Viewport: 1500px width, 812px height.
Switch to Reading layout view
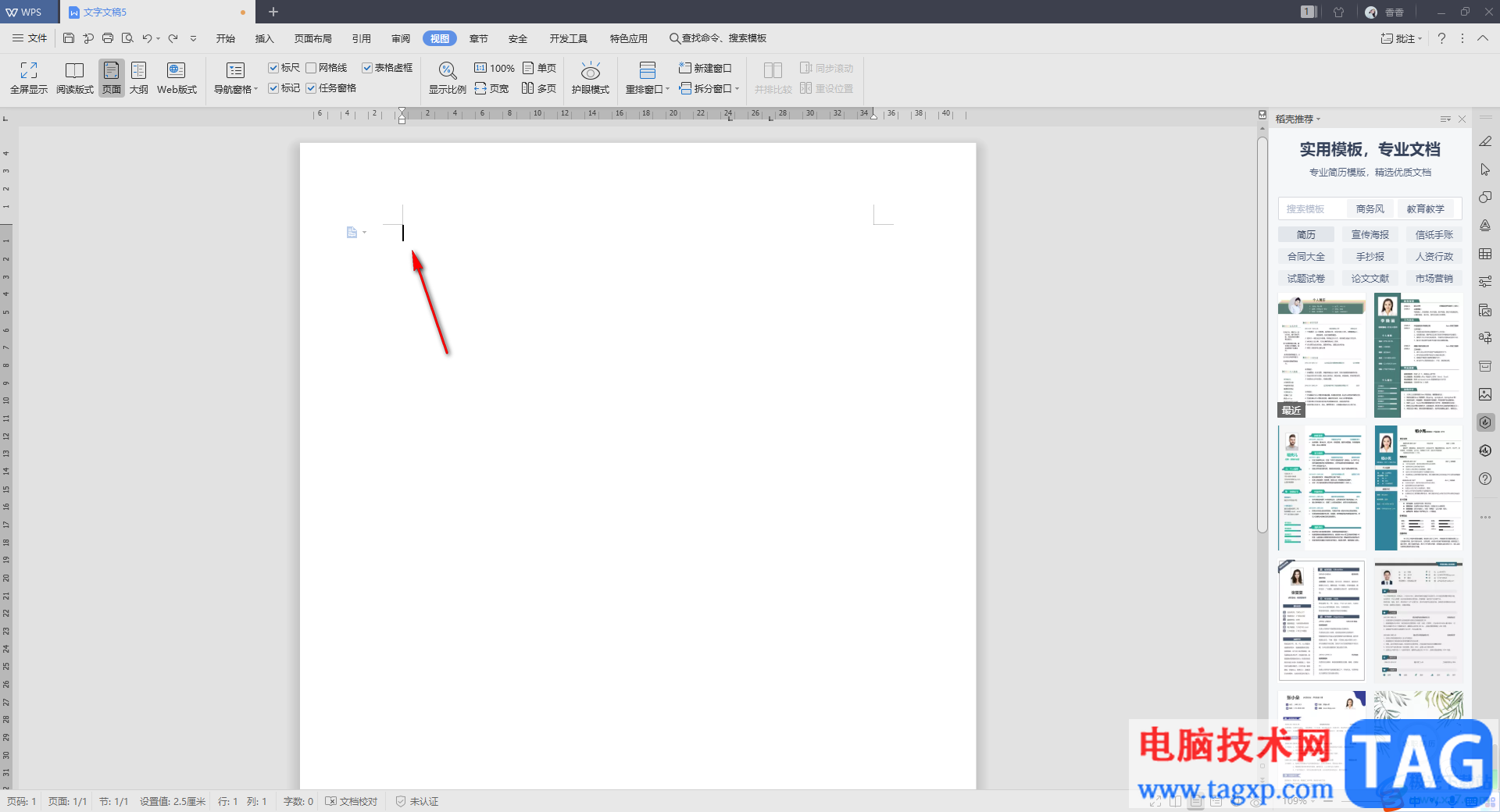coord(74,78)
